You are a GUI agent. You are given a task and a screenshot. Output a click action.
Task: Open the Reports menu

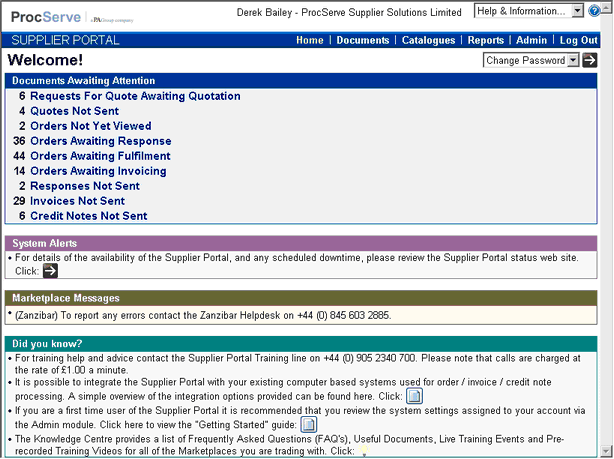pos(486,40)
